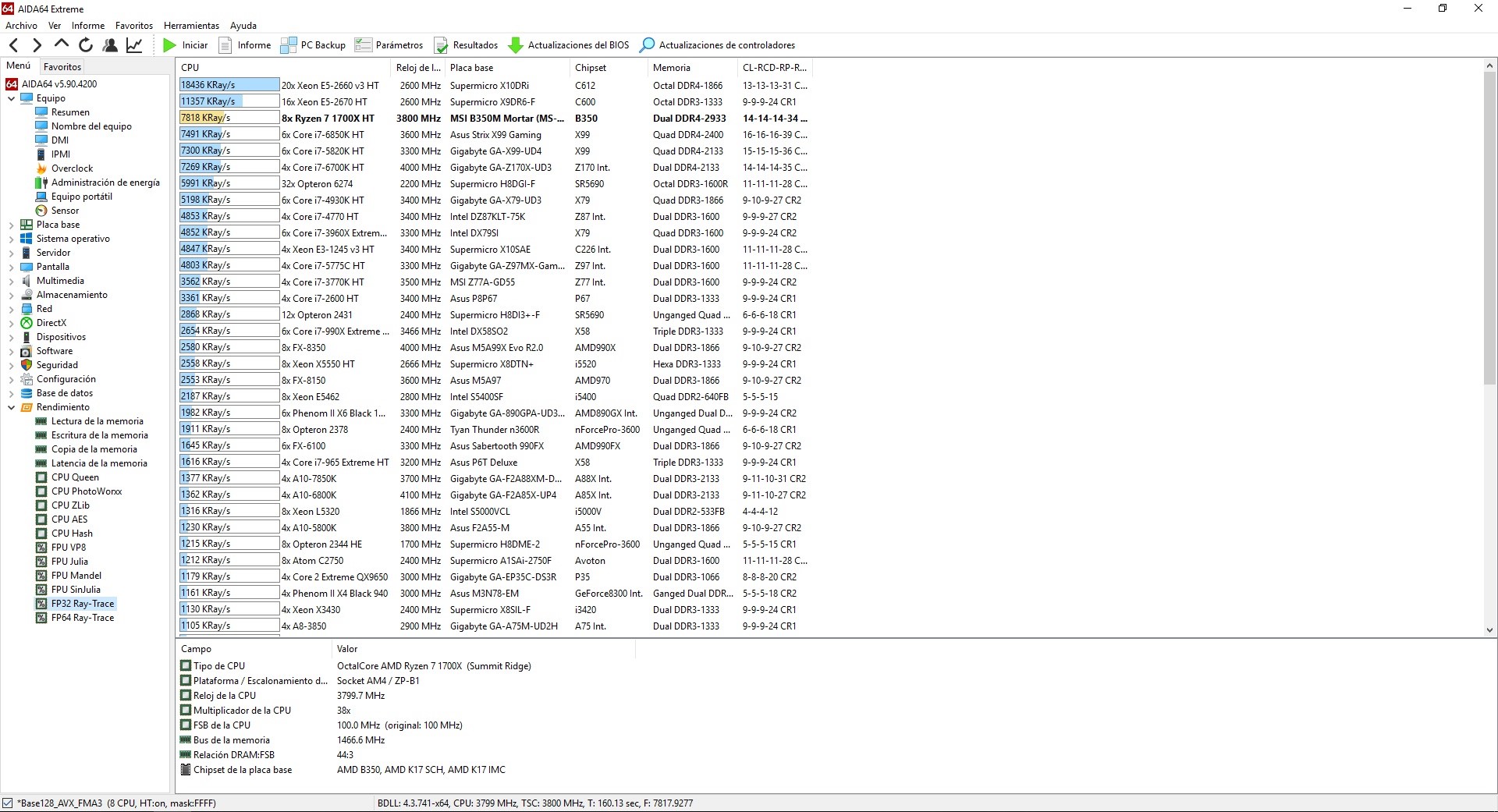Click the results list scrollbar down arrow
The height and width of the screenshot is (812, 1498).
pyautogui.click(x=1489, y=630)
